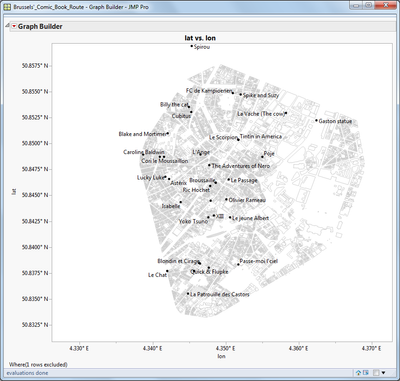Select the 'Olivier Rameau' label
The image size is (400, 381).
click(x=247, y=200)
